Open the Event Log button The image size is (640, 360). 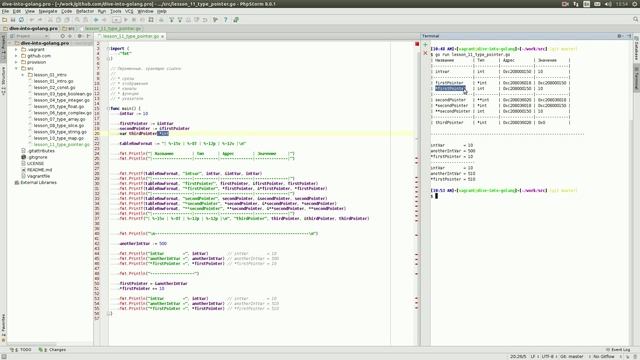click(x=618, y=350)
